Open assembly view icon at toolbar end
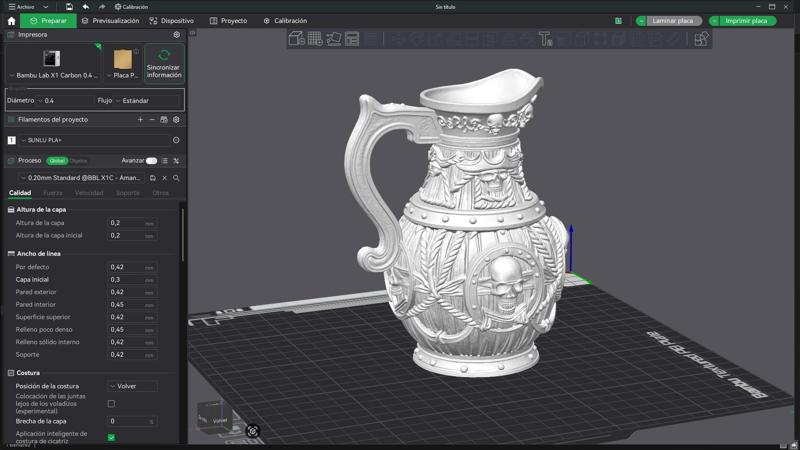 702,39
